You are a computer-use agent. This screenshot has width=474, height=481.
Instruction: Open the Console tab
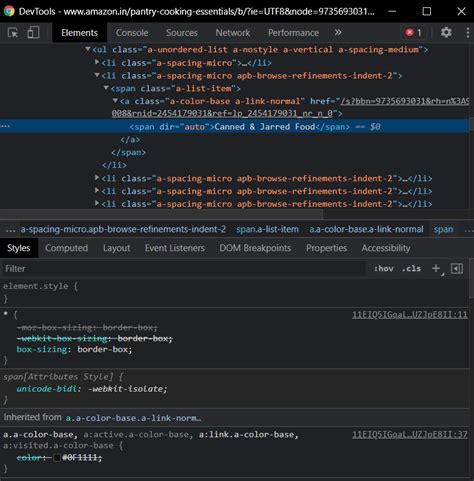[132, 33]
